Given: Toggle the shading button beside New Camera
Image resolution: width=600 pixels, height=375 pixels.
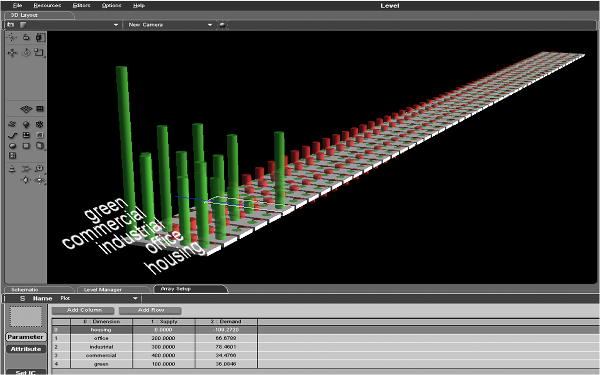Looking at the screenshot, I should coord(222,25).
